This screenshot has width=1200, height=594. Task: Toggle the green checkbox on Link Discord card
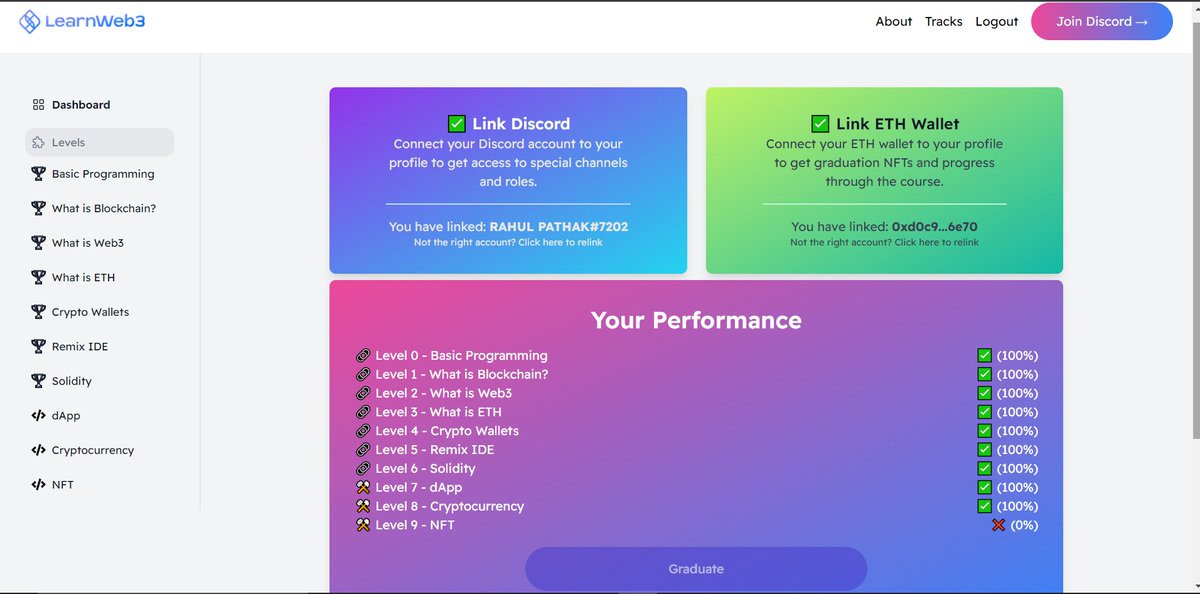(458, 123)
